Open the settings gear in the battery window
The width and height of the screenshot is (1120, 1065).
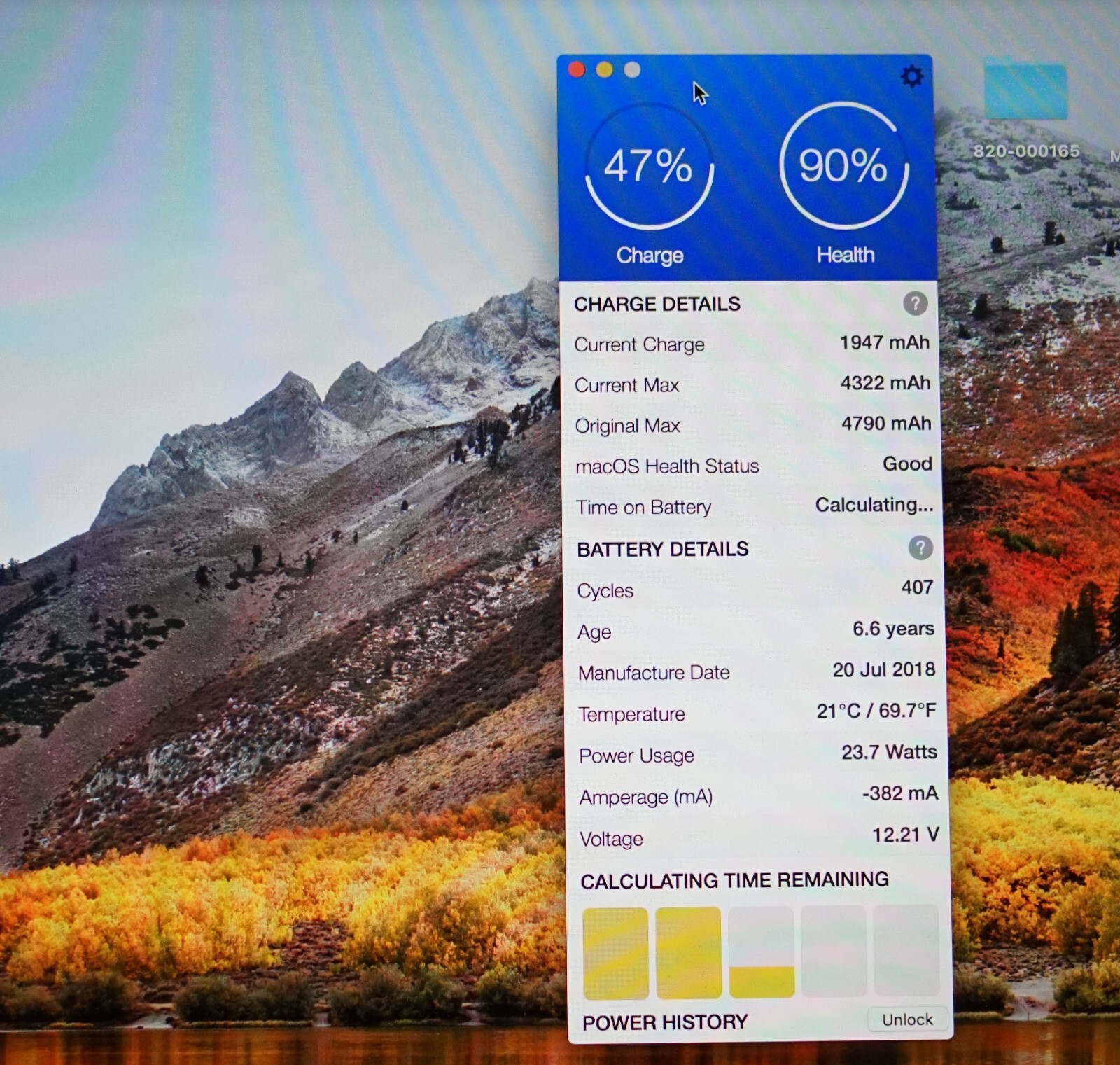911,76
